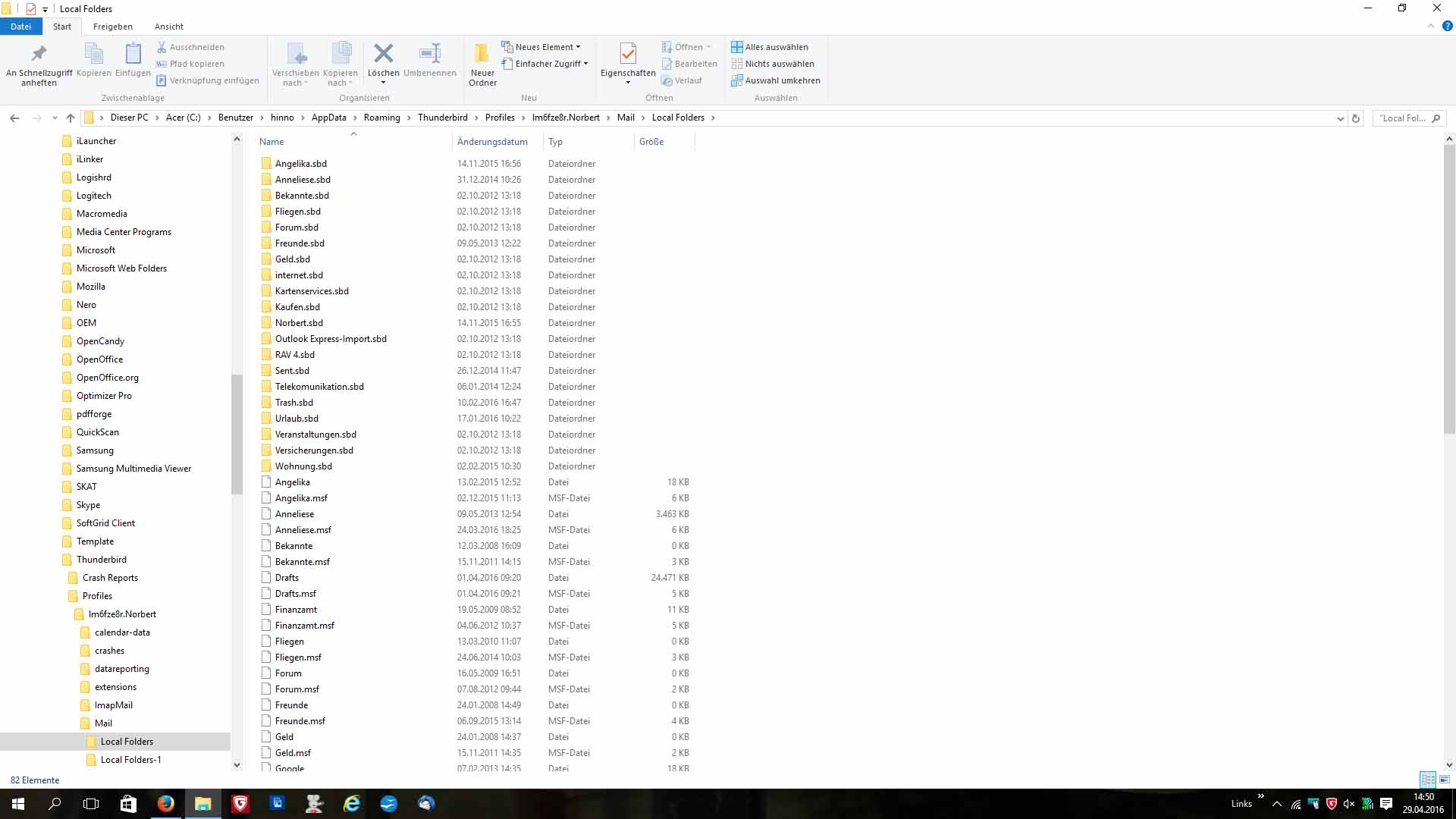
Task: Sort files by Änderungsdatum column header
Action: (x=492, y=142)
